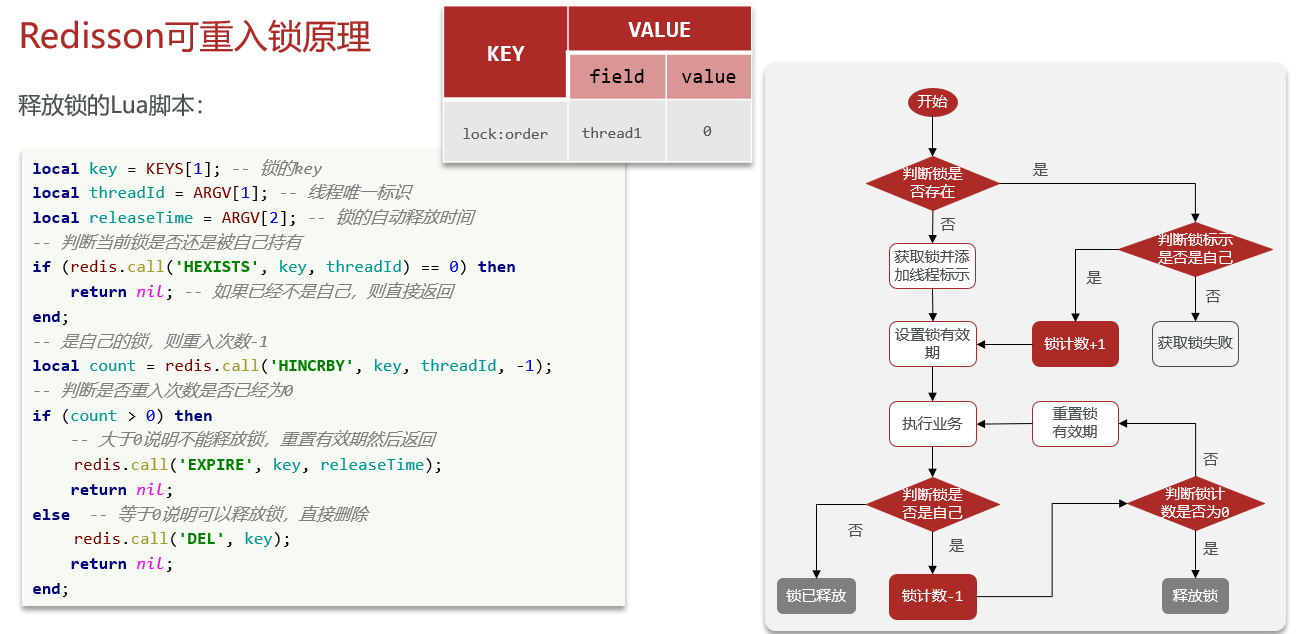Click the table cell containing 0

coord(708,132)
